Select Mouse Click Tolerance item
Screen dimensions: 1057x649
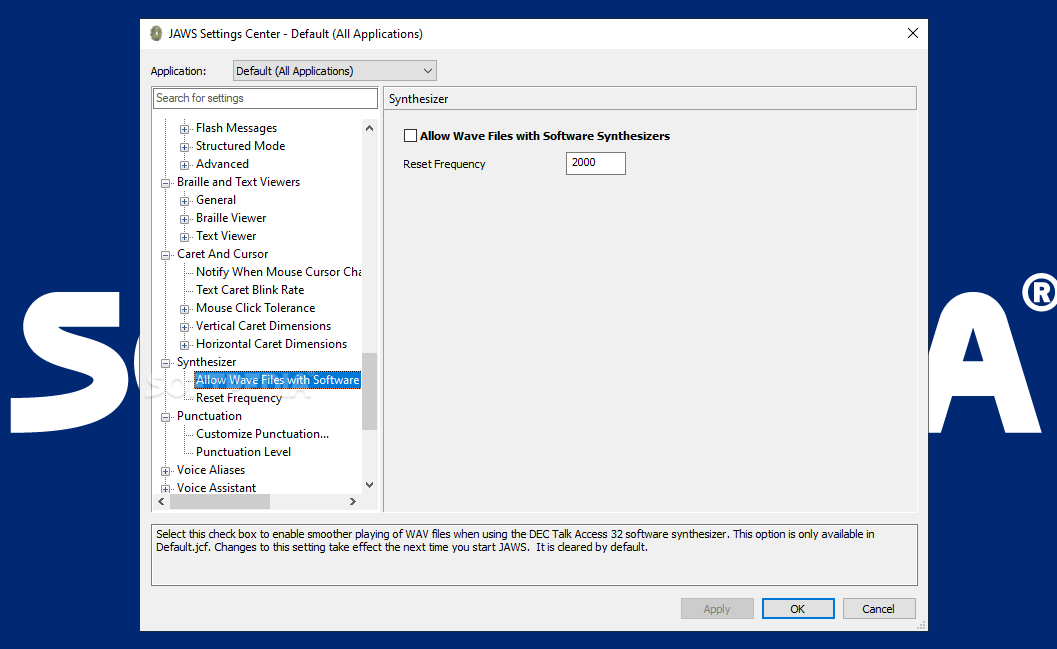pyautogui.click(x=255, y=308)
